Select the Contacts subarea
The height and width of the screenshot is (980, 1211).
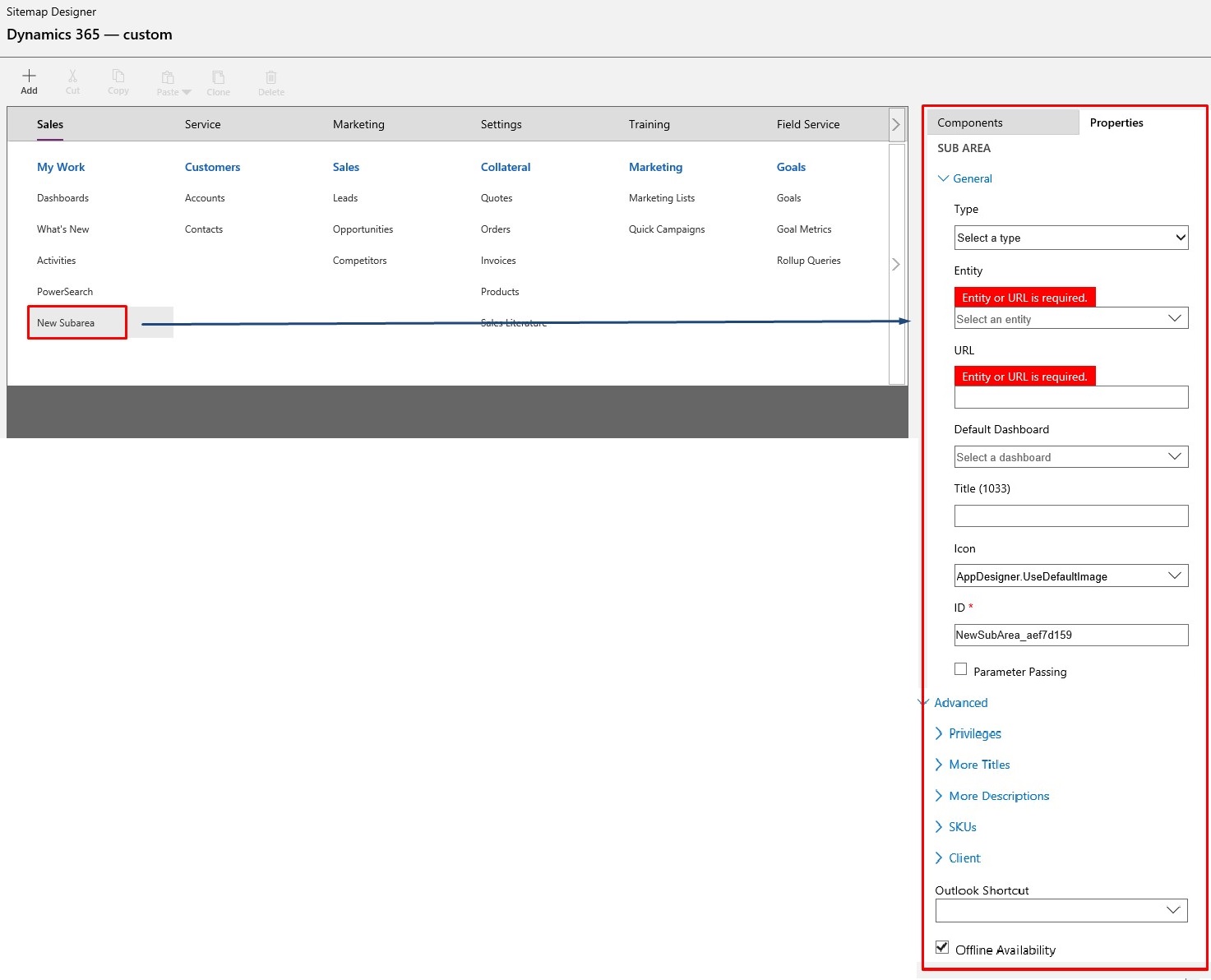pyautogui.click(x=204, y=229)
